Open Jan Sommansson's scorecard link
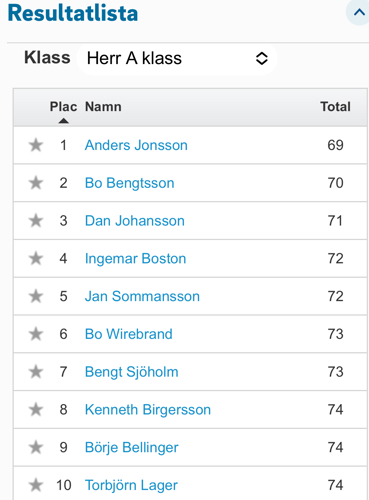This screenshot has width=369, height=500. [142, 296]
